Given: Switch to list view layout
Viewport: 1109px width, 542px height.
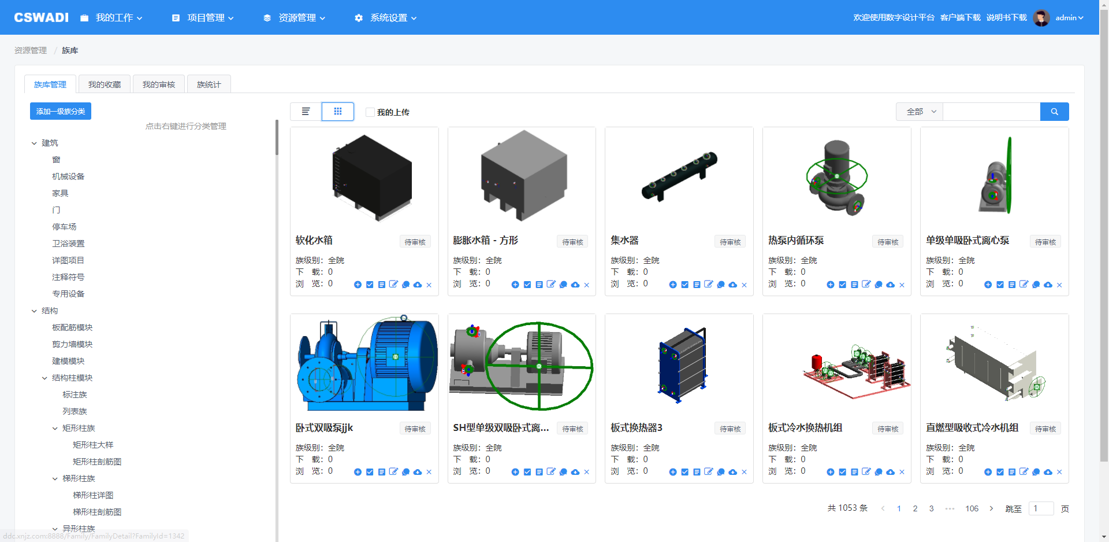Looking at the screenshot, I should (x=306, y=112).
